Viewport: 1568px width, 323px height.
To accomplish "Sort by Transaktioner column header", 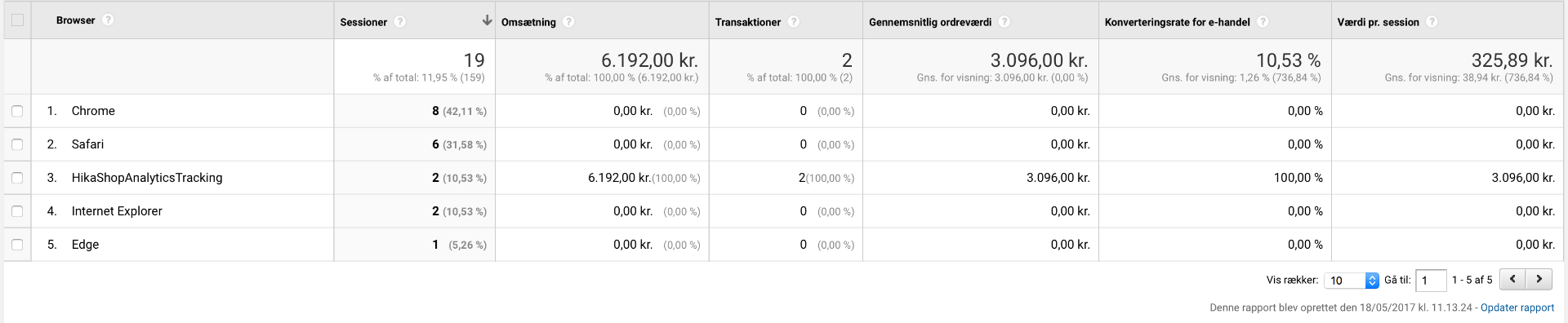I will 748,22.
